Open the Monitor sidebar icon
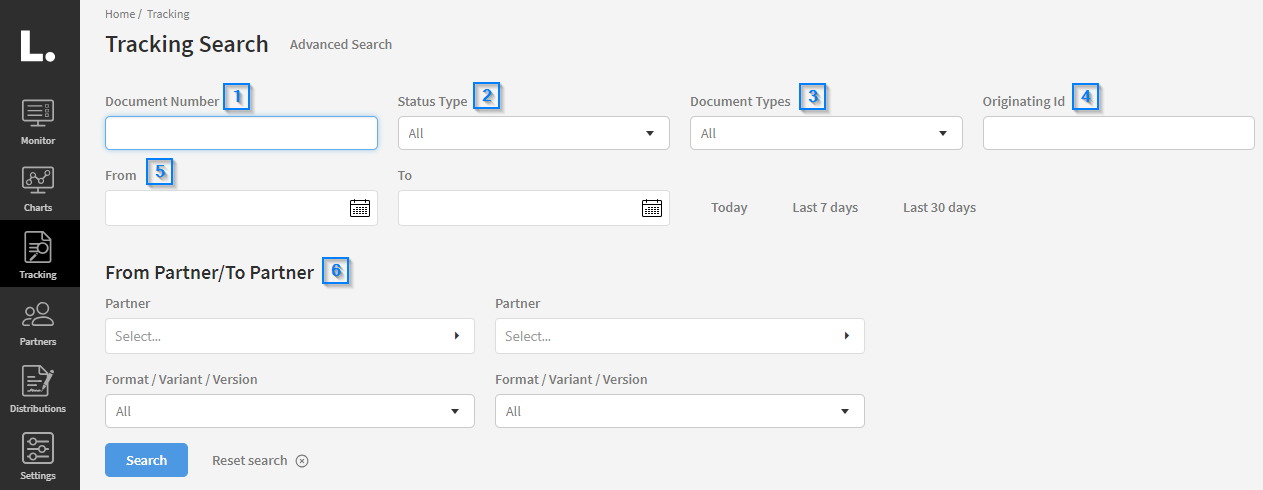This screenshot has width=1263, height=490. pyautogui.click(x=38, y=122)
